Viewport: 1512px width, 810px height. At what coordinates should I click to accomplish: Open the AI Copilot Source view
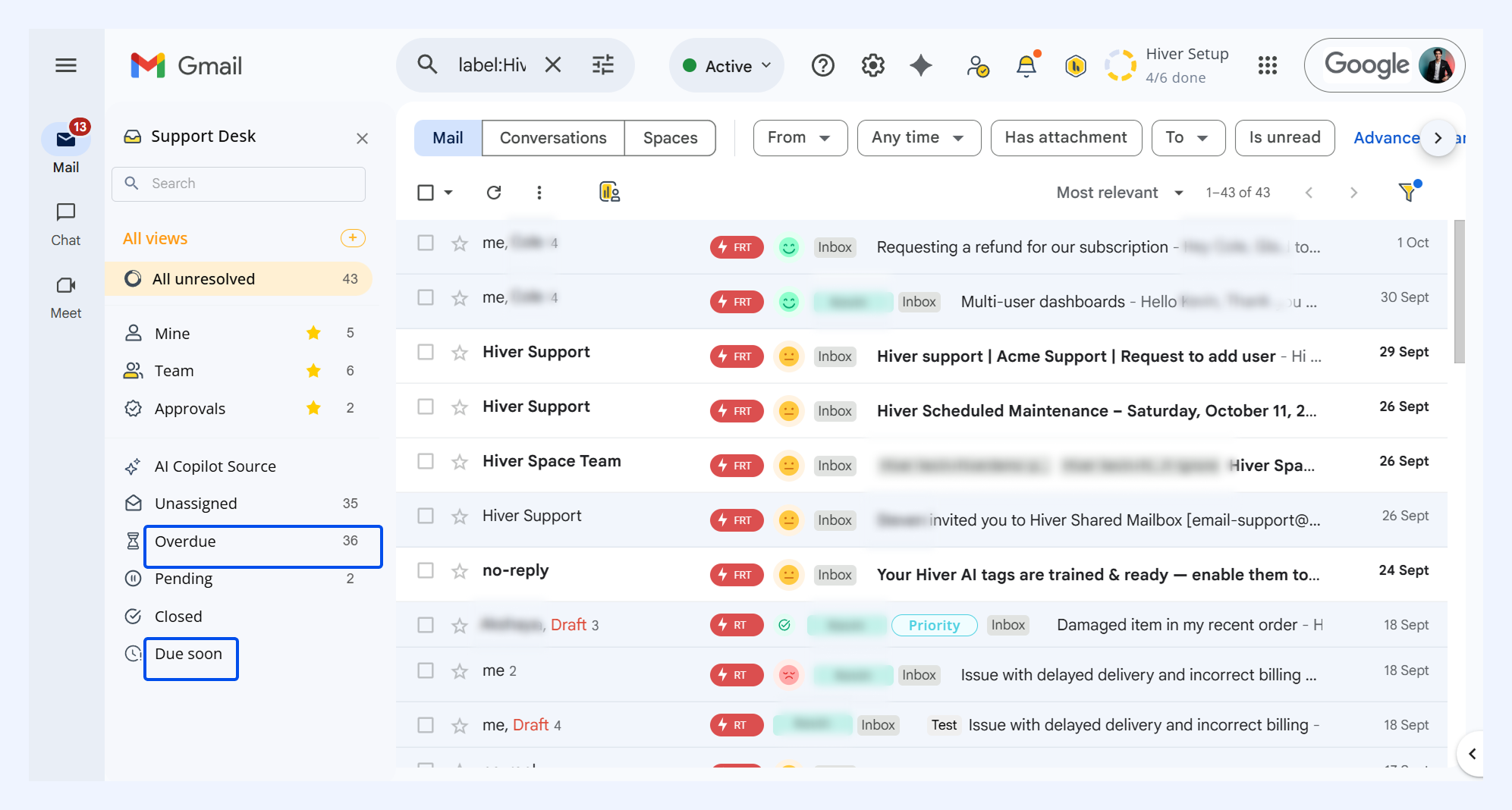tap(238, 466)
